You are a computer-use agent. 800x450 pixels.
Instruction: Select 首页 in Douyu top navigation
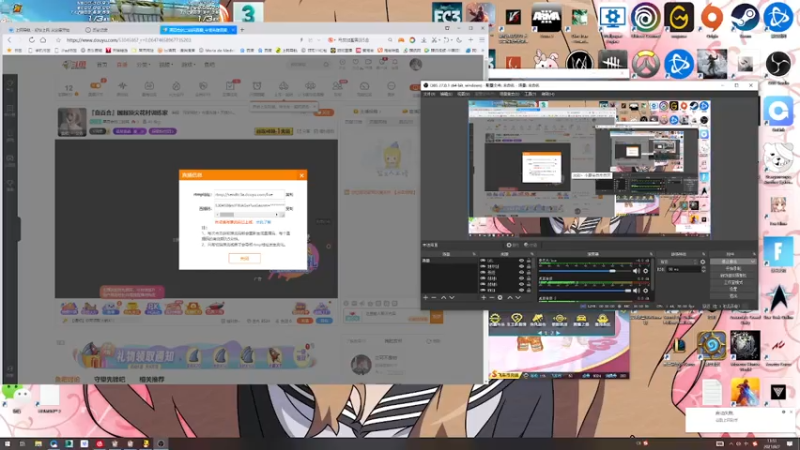tap(102, 65)
